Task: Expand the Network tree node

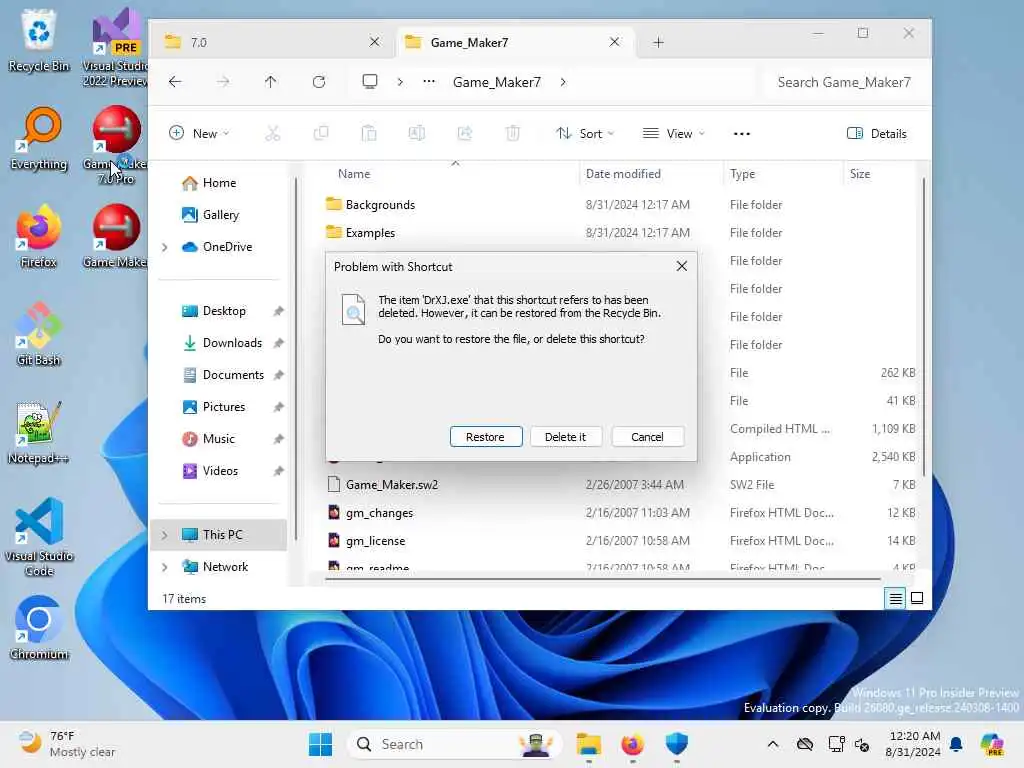Action: pos(165,567)
